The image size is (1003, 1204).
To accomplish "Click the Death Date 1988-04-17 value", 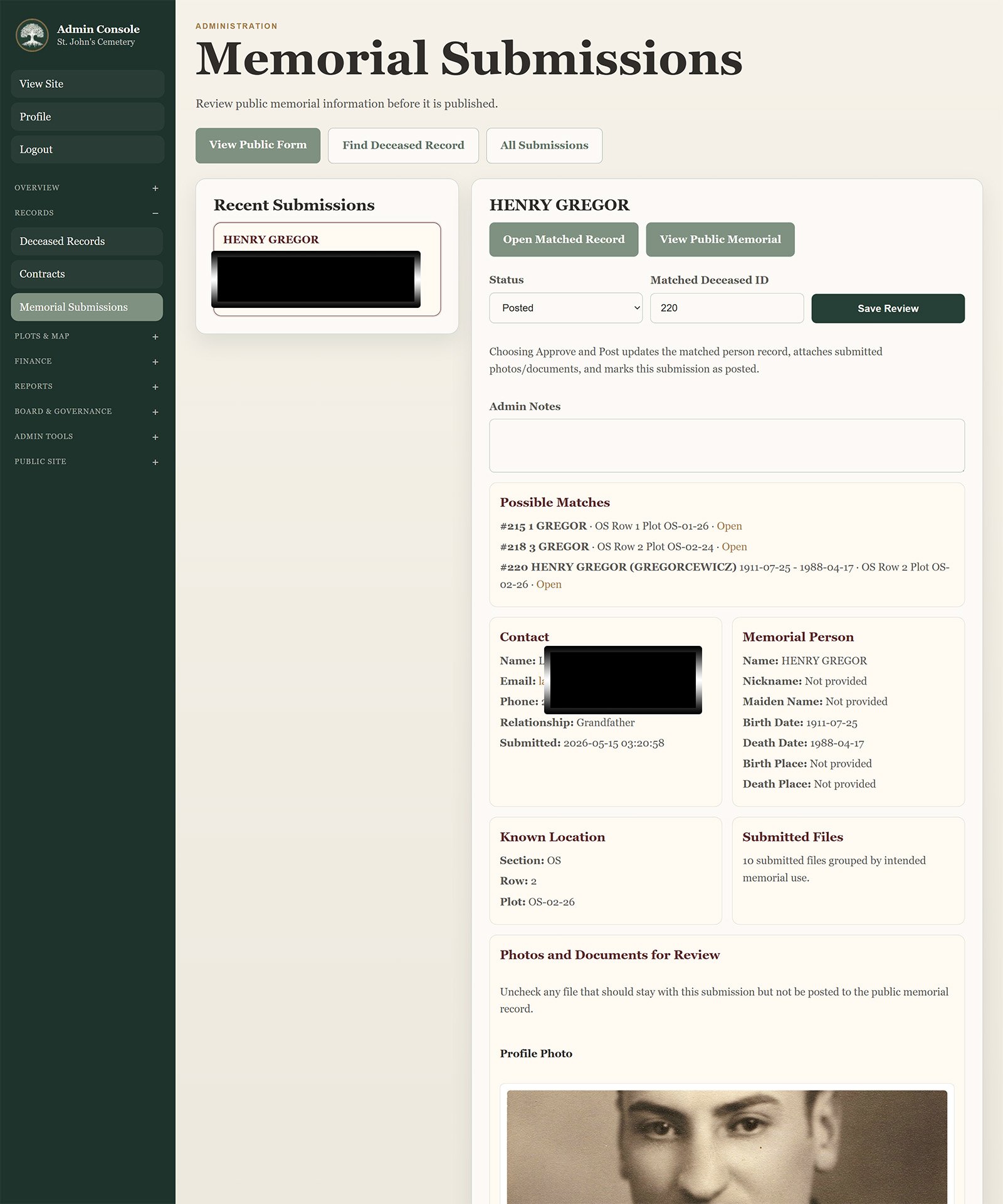I will click(x=837, y=743).
